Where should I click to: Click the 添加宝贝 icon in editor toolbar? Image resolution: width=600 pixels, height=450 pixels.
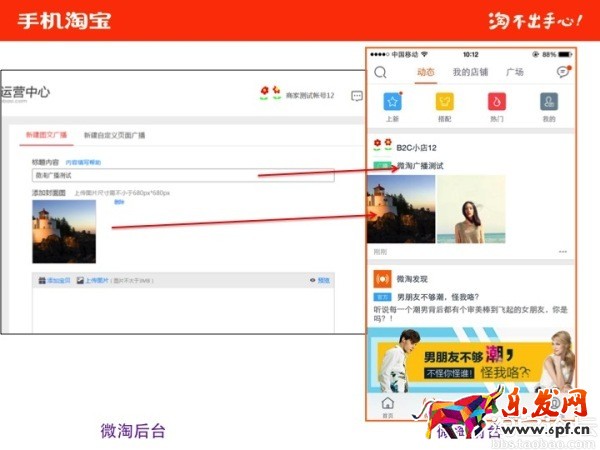[x=40, y=281]
